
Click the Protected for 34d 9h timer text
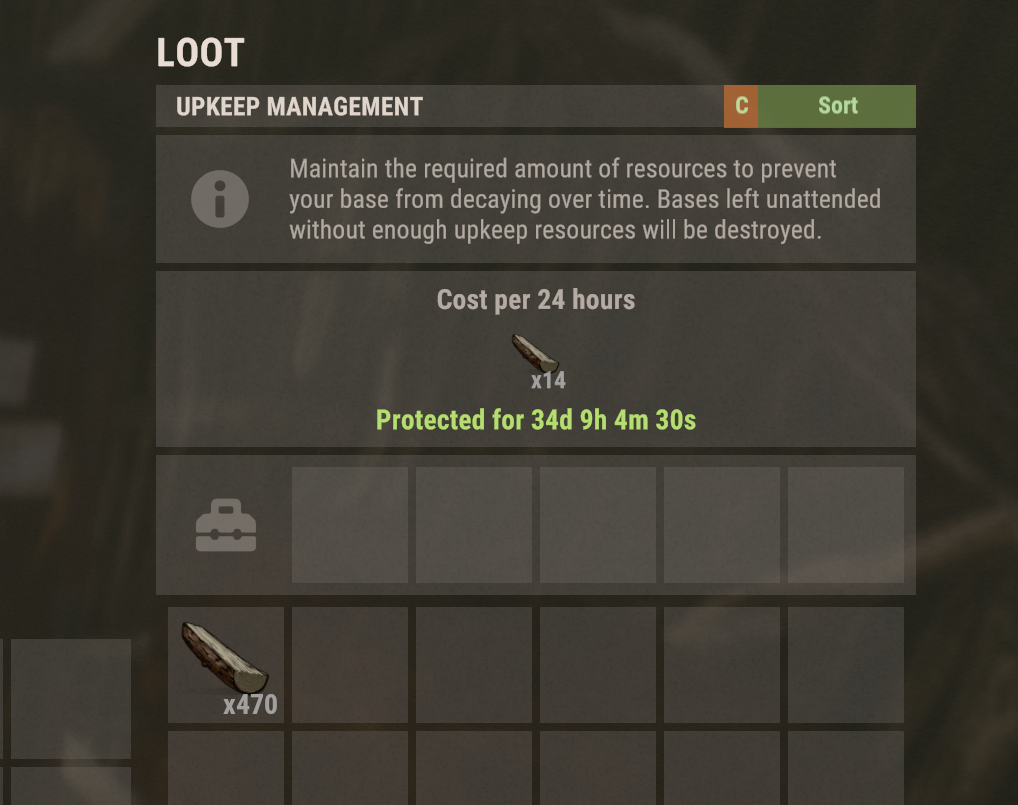(x=536, y=420)
